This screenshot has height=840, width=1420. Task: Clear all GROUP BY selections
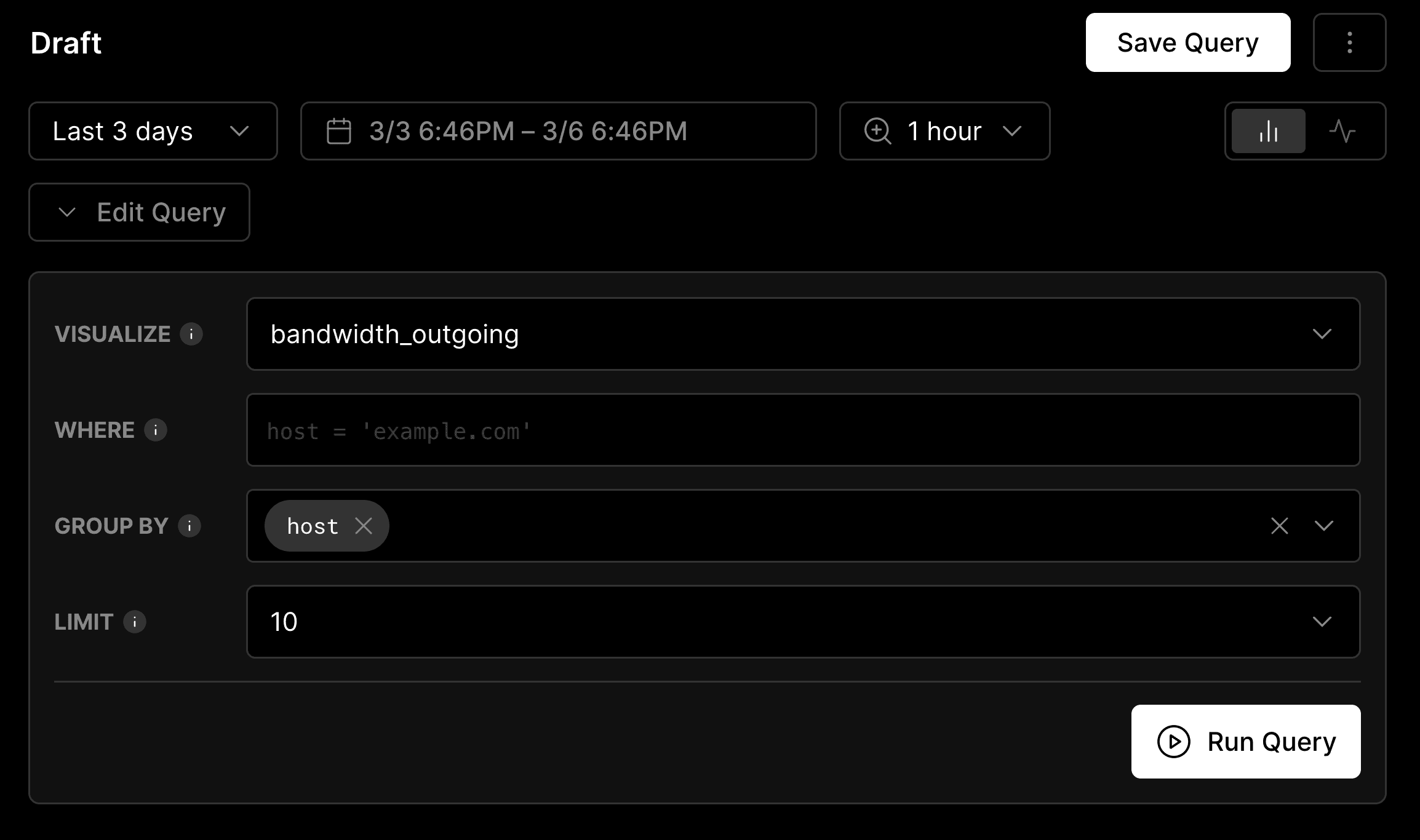1280,525
